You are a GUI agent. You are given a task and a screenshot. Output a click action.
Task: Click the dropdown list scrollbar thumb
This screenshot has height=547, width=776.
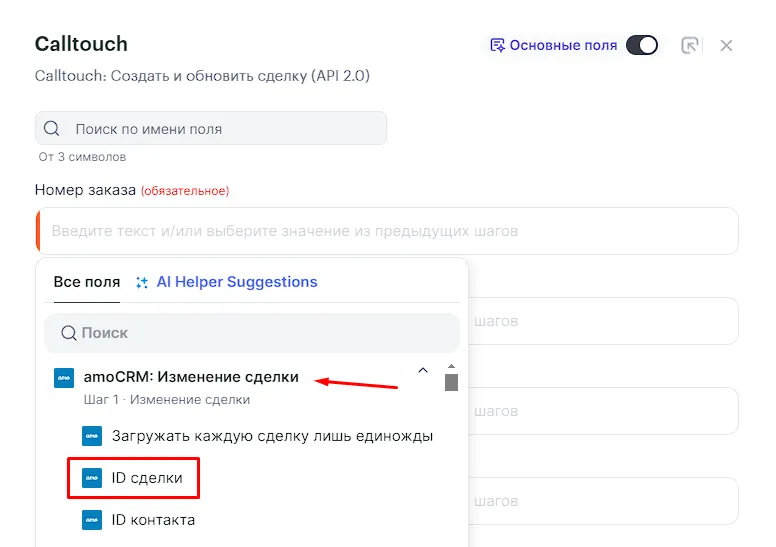[451, 383]
